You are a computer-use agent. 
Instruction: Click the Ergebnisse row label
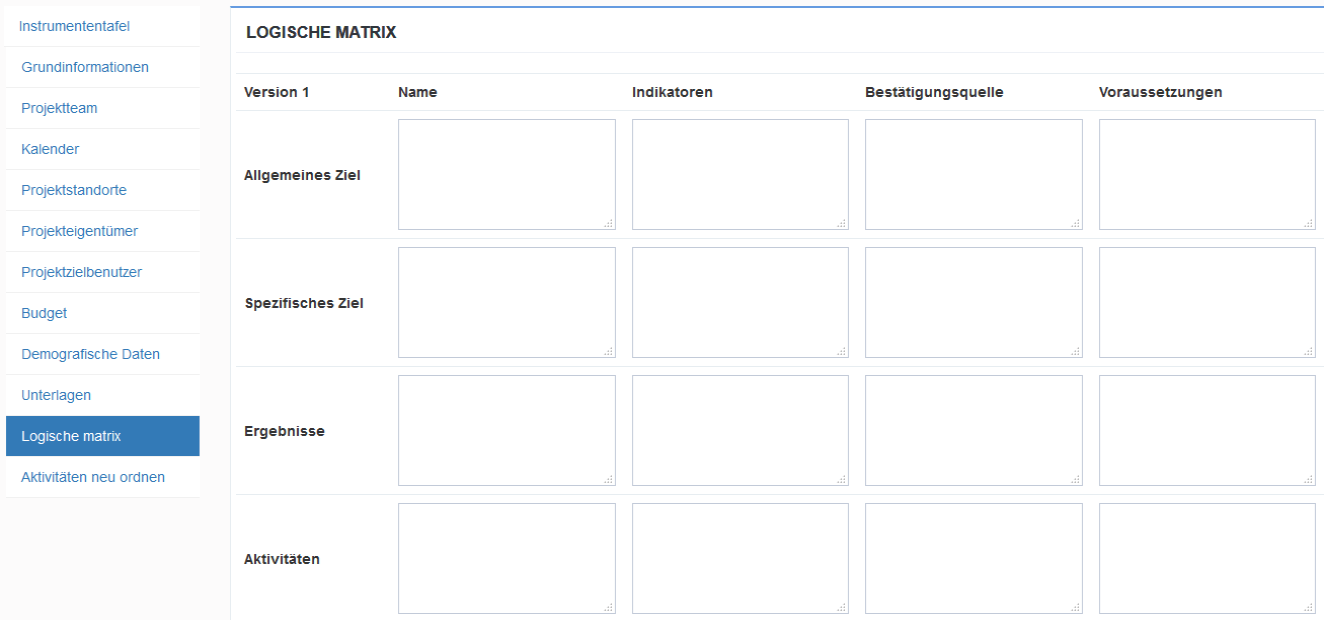tap(284, 431)
